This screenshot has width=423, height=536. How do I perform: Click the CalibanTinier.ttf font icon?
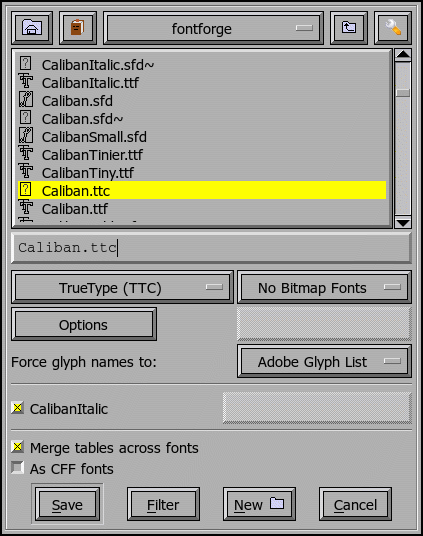click(x=26, y=154)
